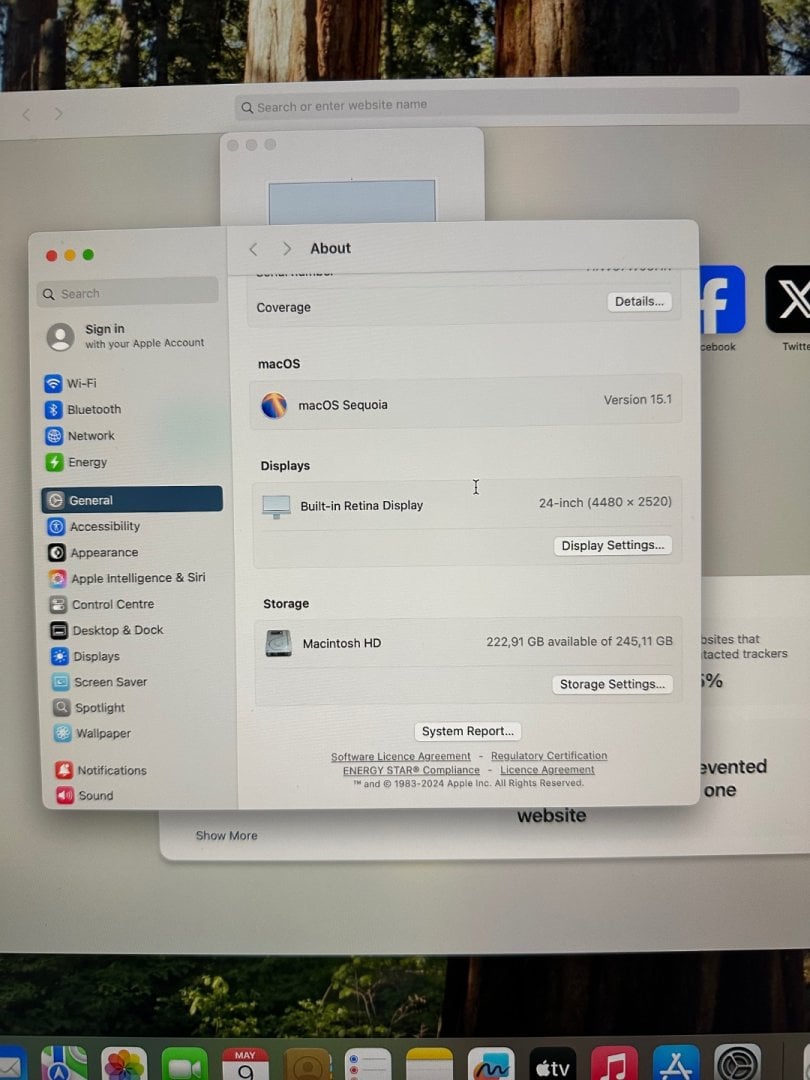Open Bluetooth settings in sidebar
The width and height of the screenshot is (810, 1080).
(x=83, y=409)
